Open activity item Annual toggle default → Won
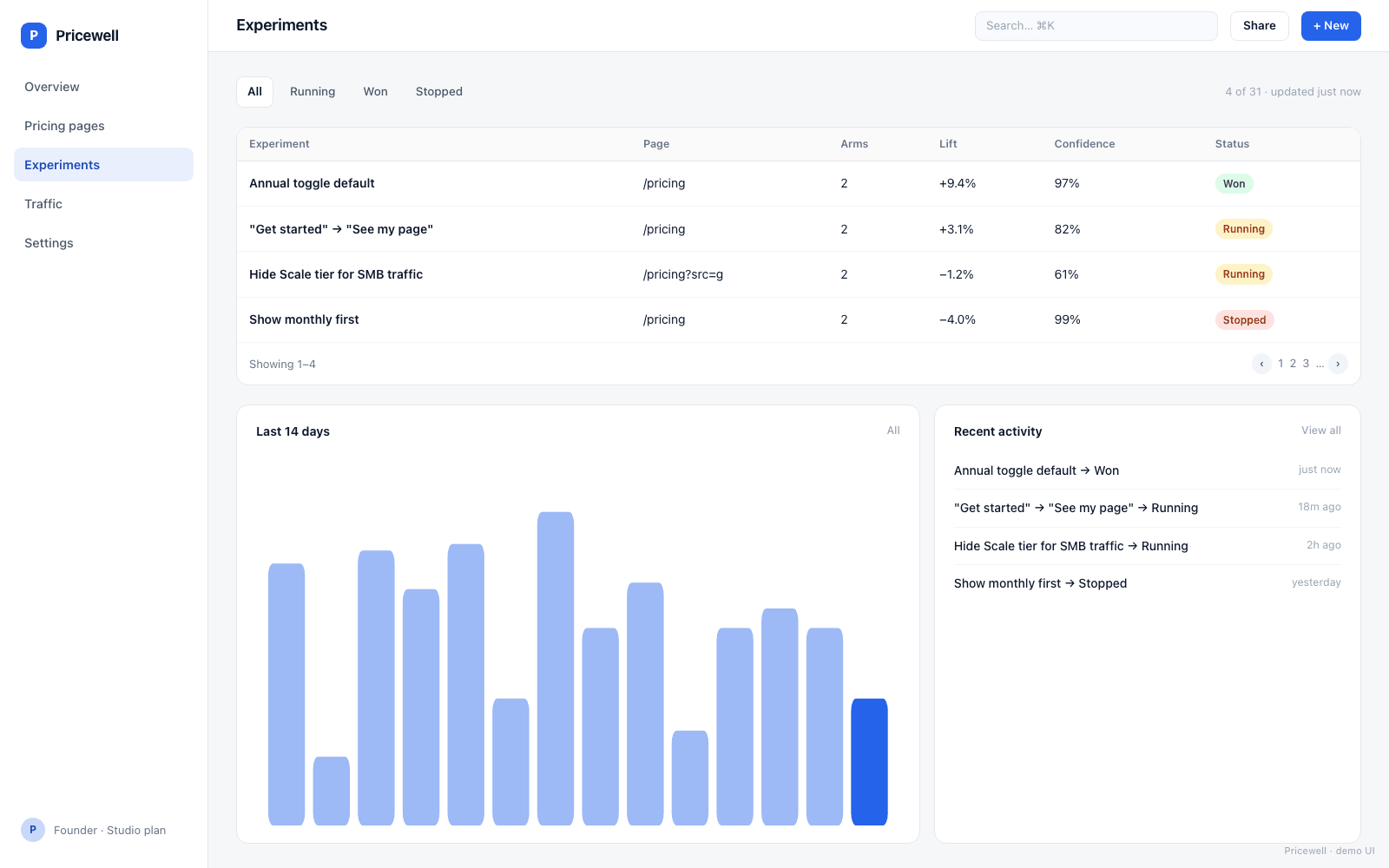 click(x=1147, y=470)
